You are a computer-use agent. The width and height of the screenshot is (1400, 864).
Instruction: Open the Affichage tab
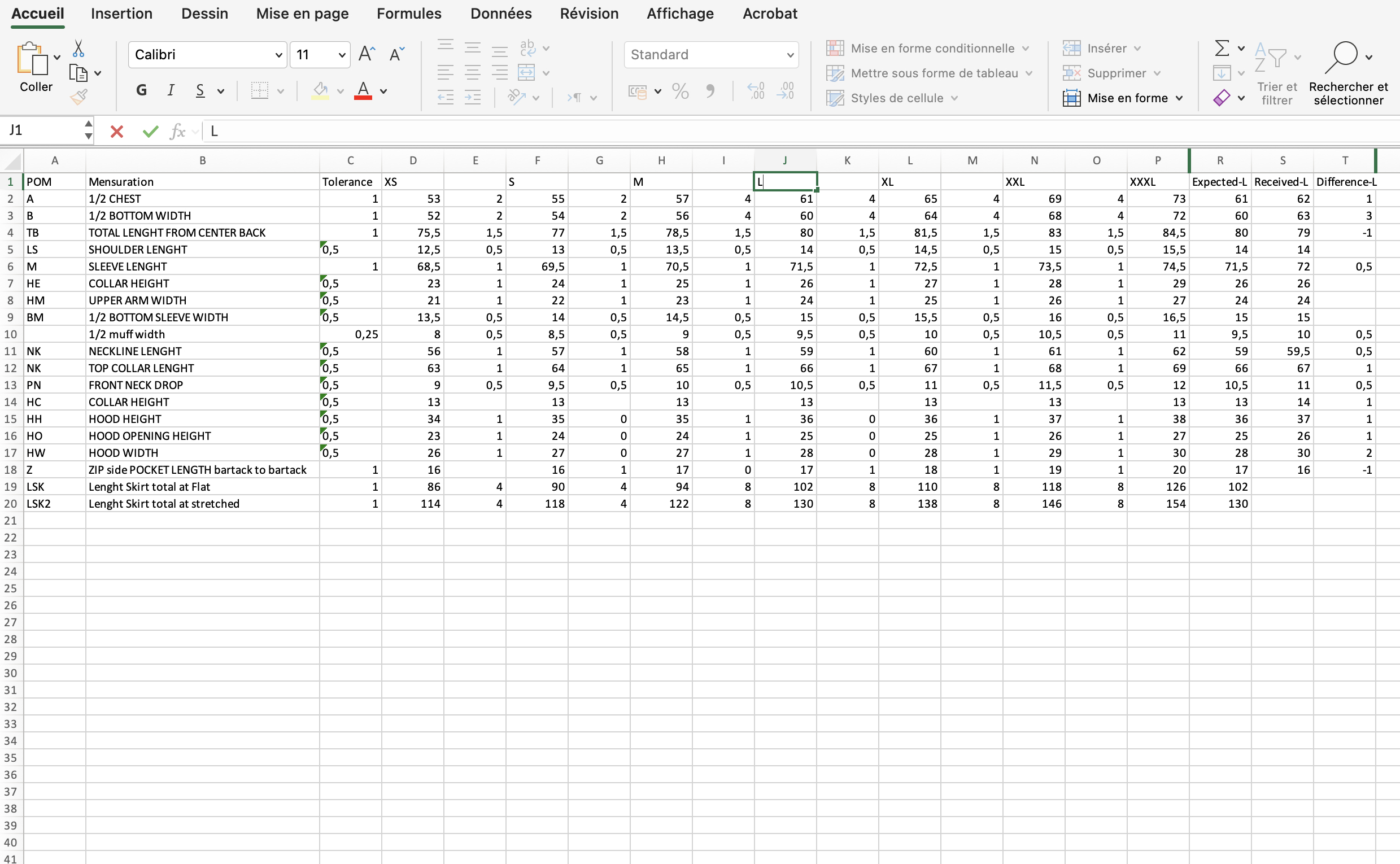[x=680, y=13]
